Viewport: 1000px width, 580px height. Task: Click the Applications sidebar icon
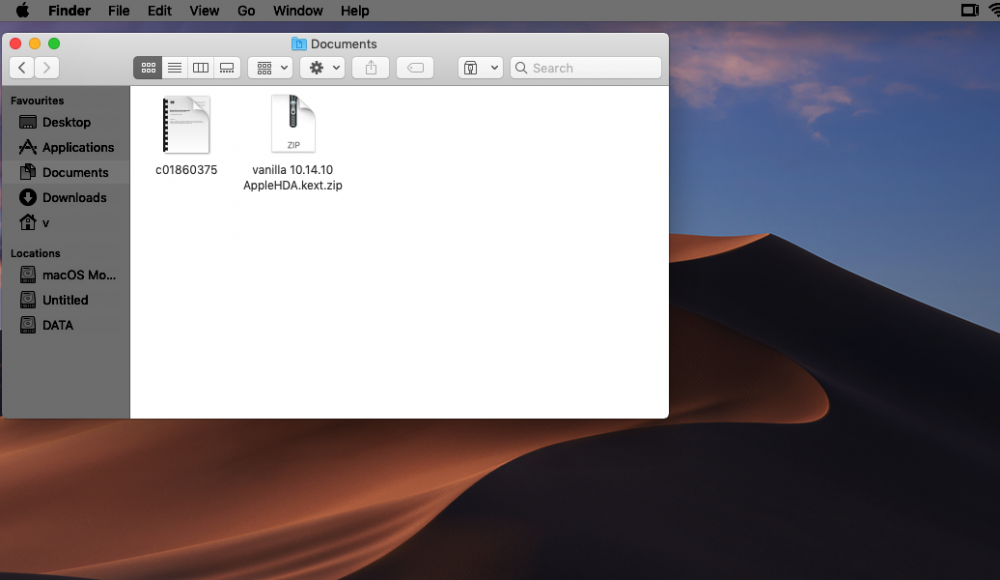click(27, 147)
